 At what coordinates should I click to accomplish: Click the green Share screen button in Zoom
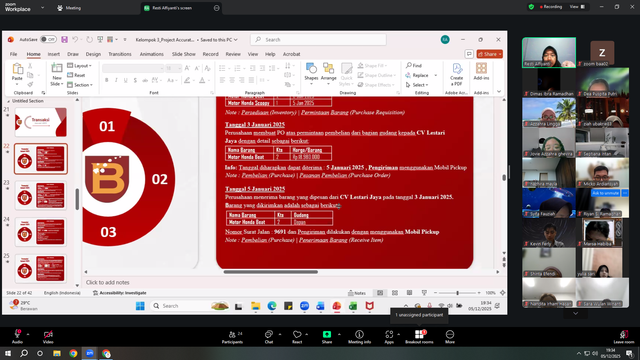pyautogui.click(x=327, y=337)
